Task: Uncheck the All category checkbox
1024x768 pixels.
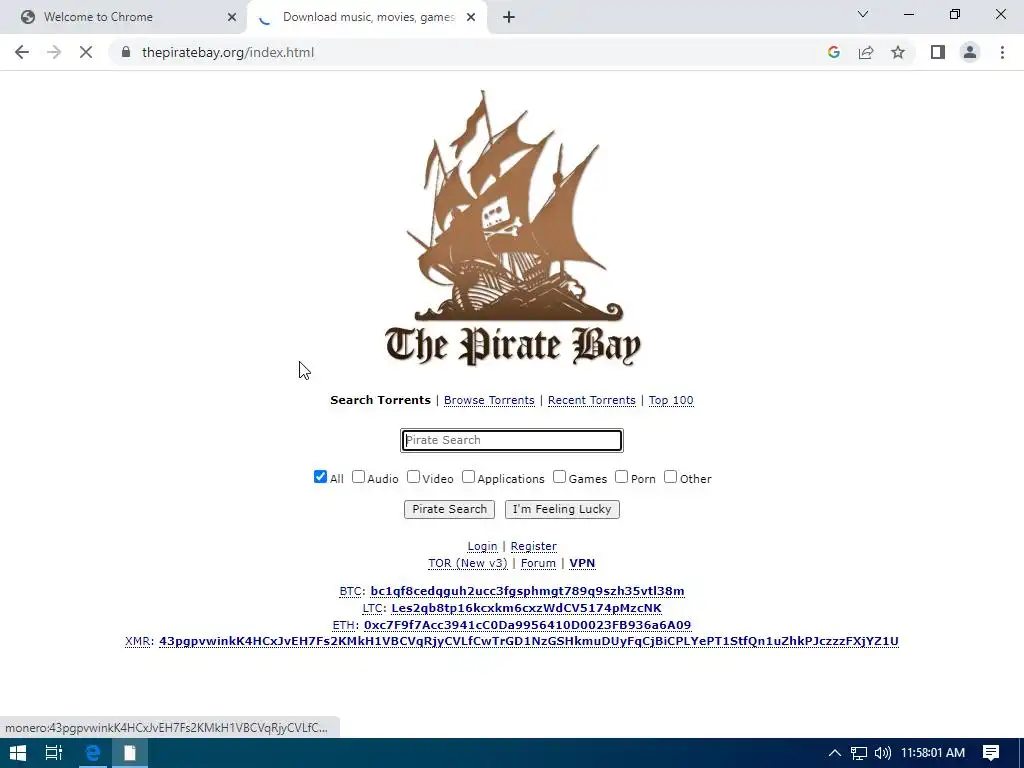Action: point(320,477)
